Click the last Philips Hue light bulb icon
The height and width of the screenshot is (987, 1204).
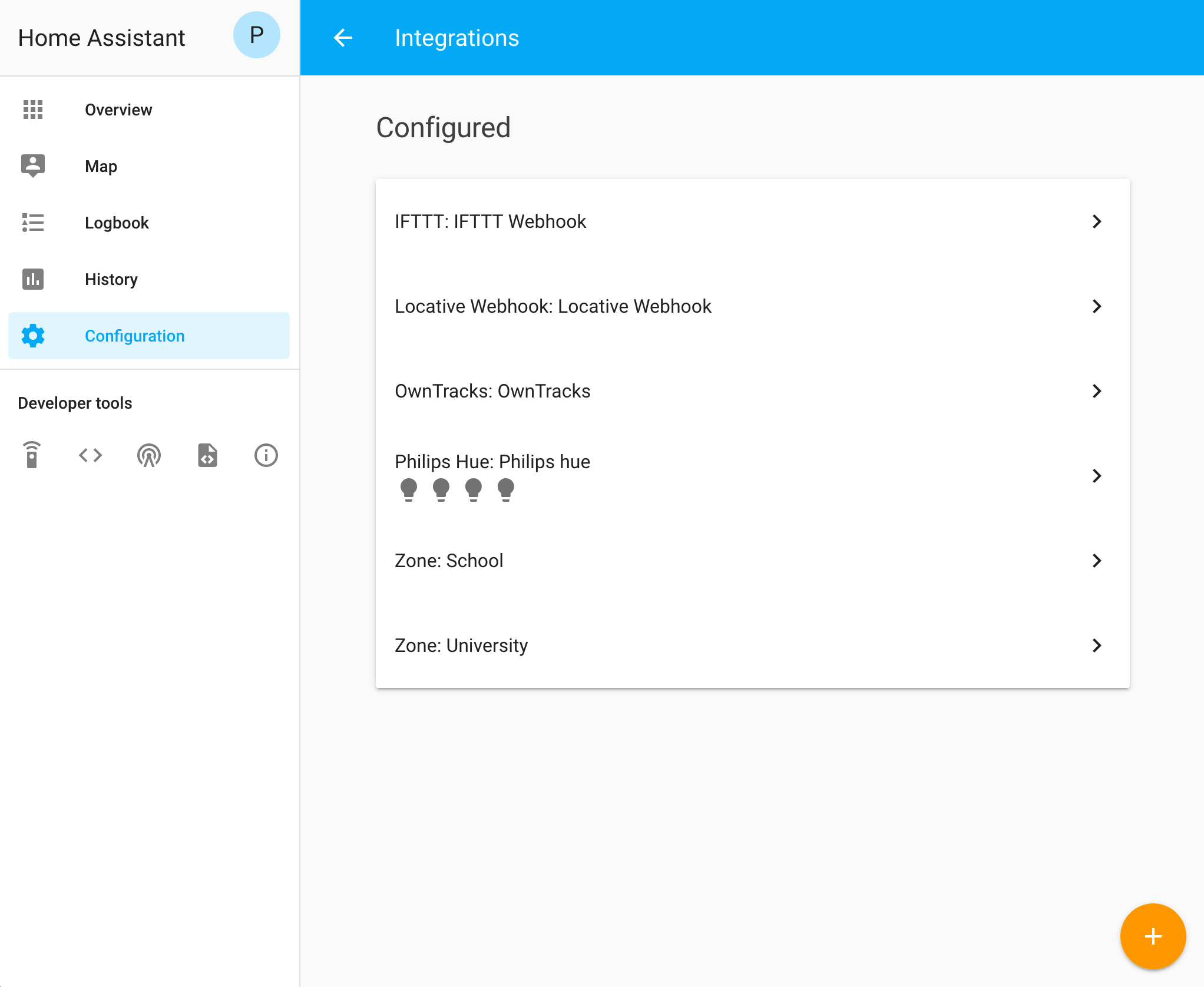pyautogui.click(x=506, y=489)
